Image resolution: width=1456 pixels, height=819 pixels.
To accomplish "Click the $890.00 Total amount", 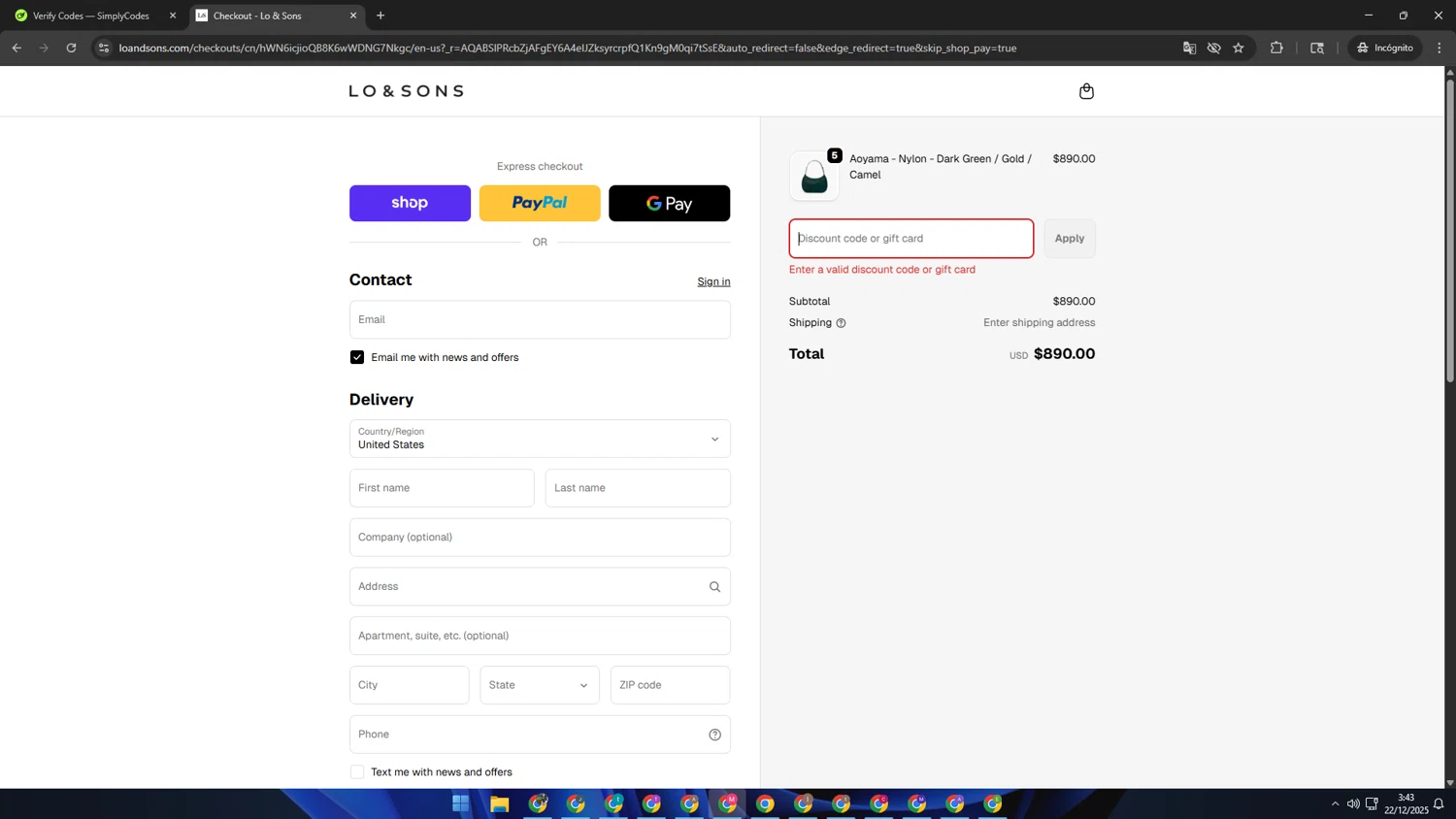I will coord(1064,354).
